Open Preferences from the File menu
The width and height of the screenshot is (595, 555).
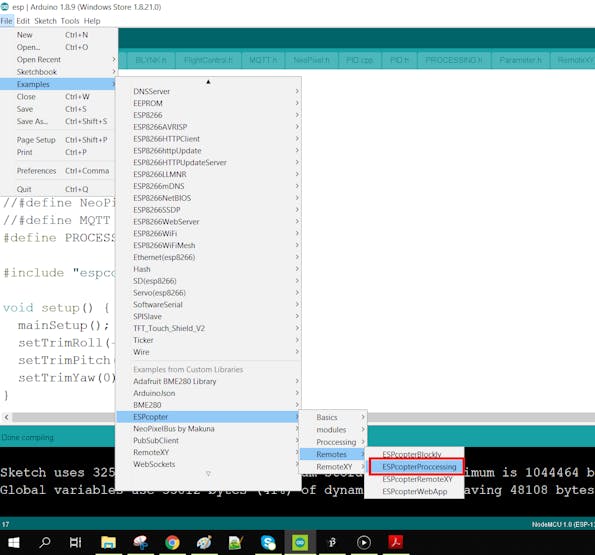57,171
